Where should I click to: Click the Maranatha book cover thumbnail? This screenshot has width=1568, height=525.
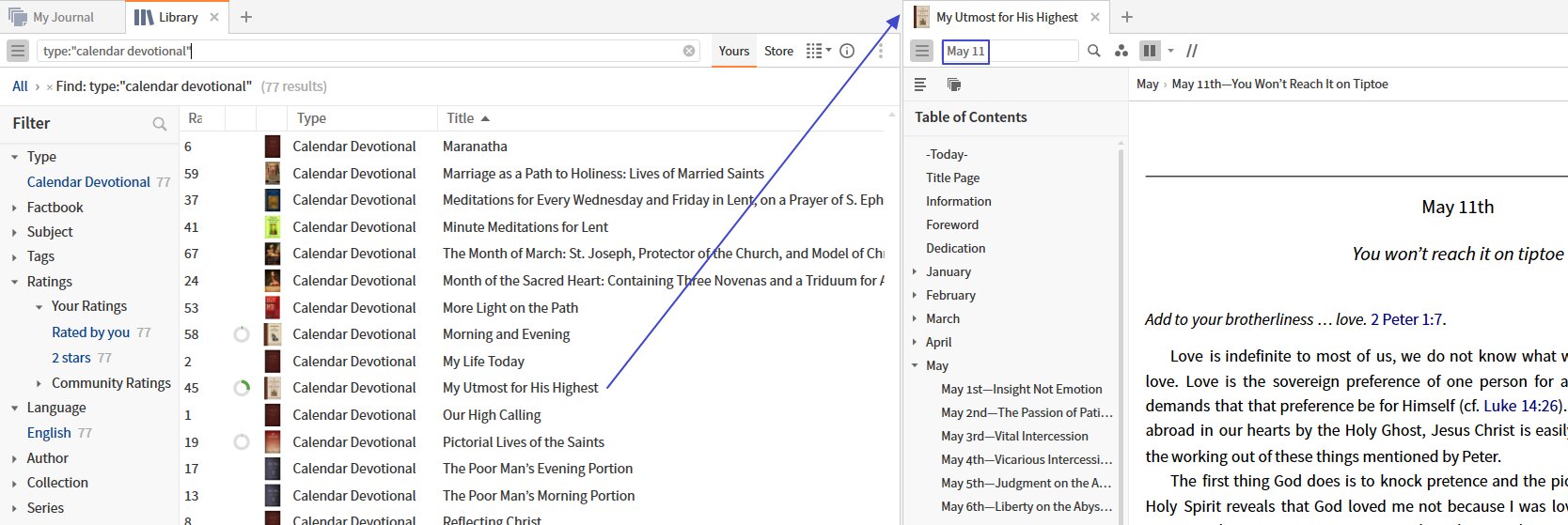273,147
